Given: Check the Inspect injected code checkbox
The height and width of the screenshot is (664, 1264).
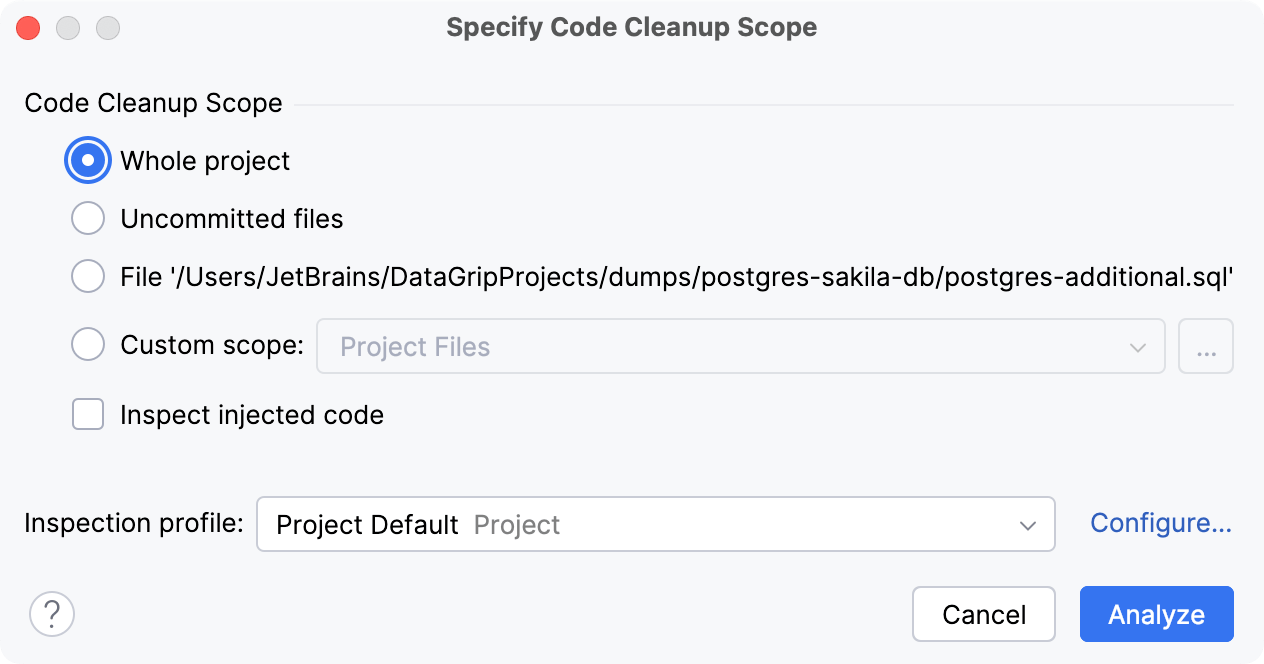Looking at the screenshot, I should tap(87, 414).
